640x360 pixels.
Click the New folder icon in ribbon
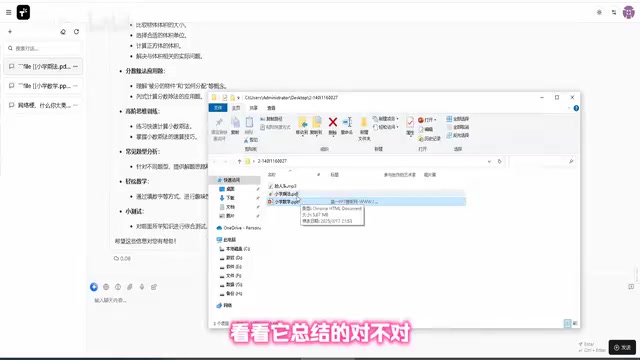click(364, 128)
